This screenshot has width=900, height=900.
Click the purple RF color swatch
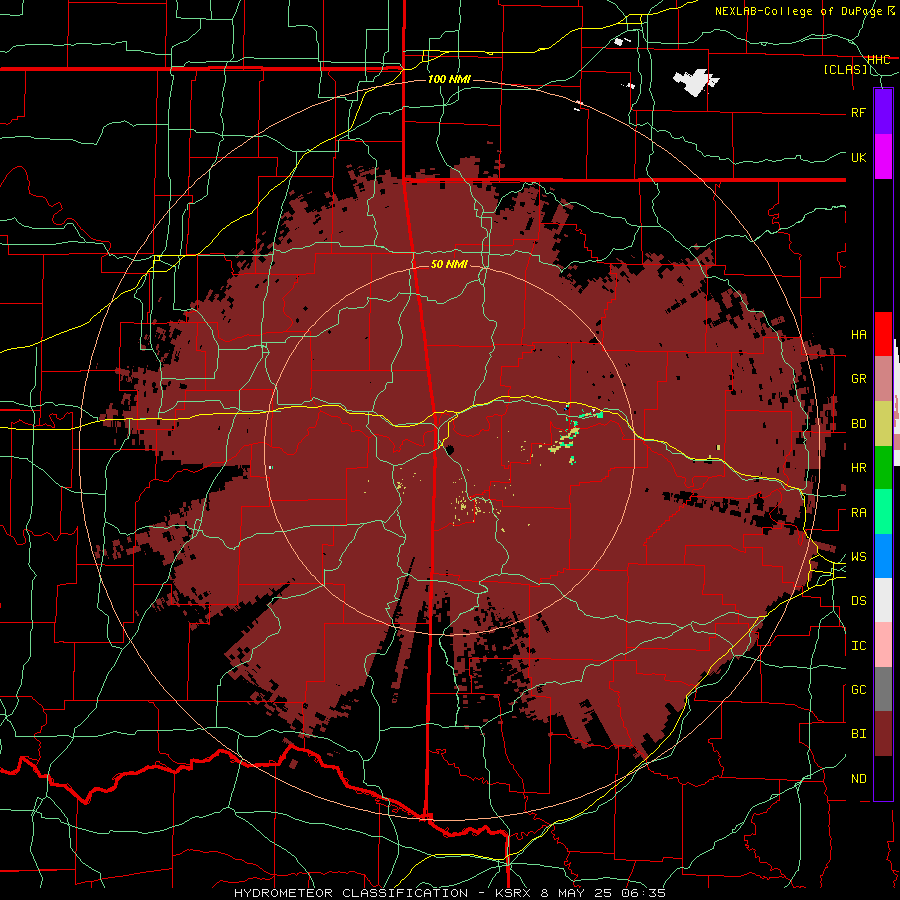click(883, 111)
